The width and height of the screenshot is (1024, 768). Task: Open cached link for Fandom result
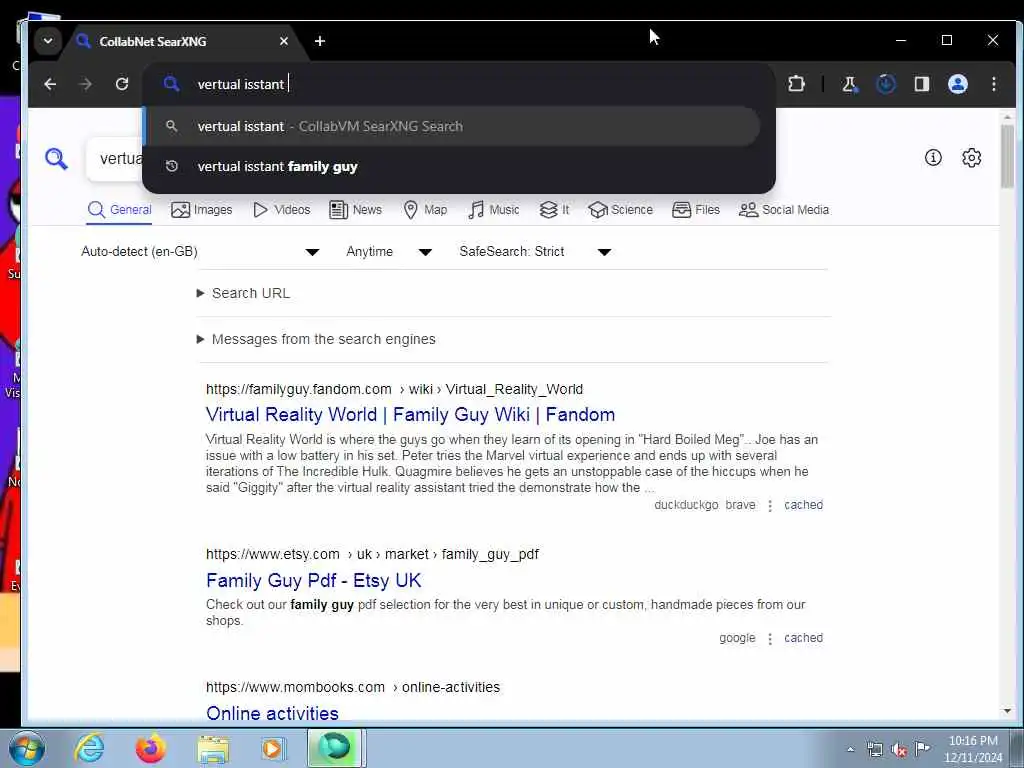click(803, 505)
